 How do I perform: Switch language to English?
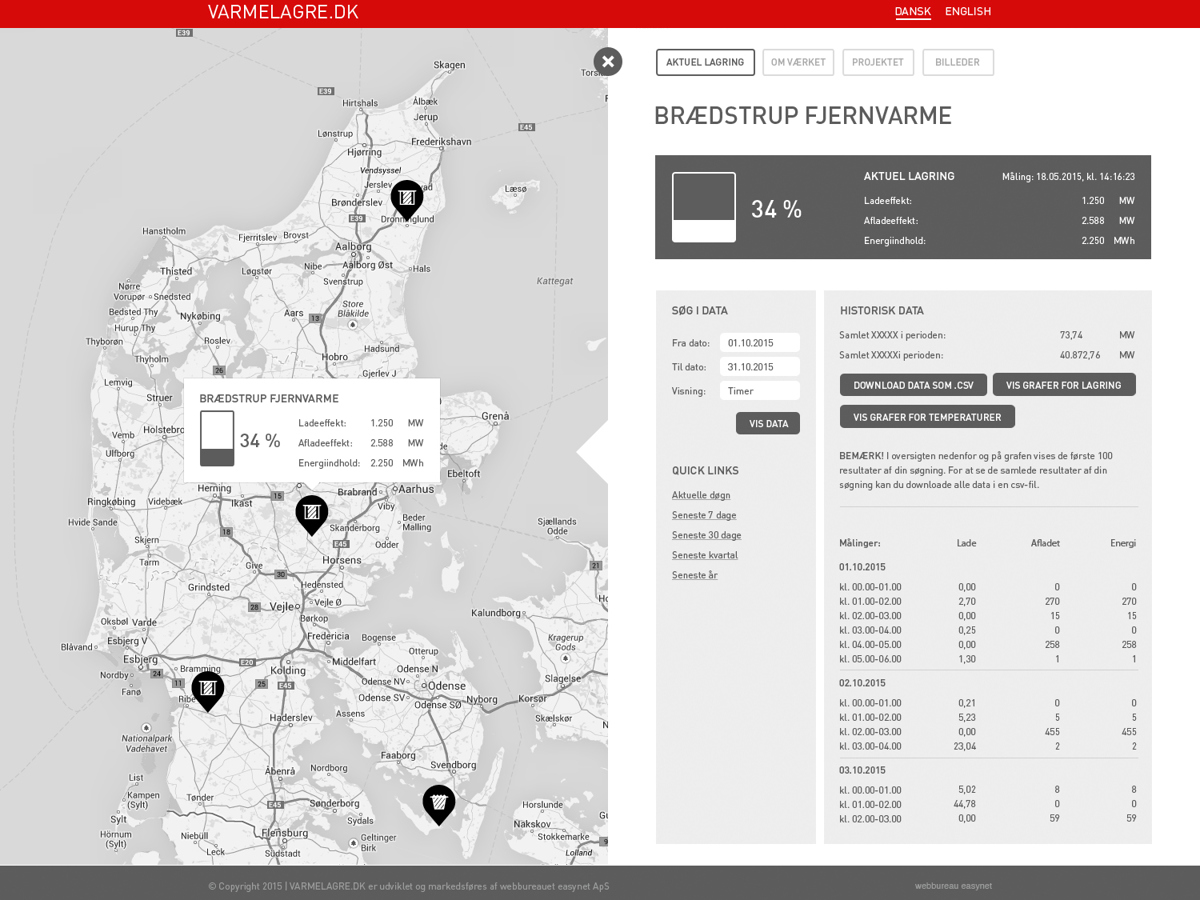coord(967,12)
